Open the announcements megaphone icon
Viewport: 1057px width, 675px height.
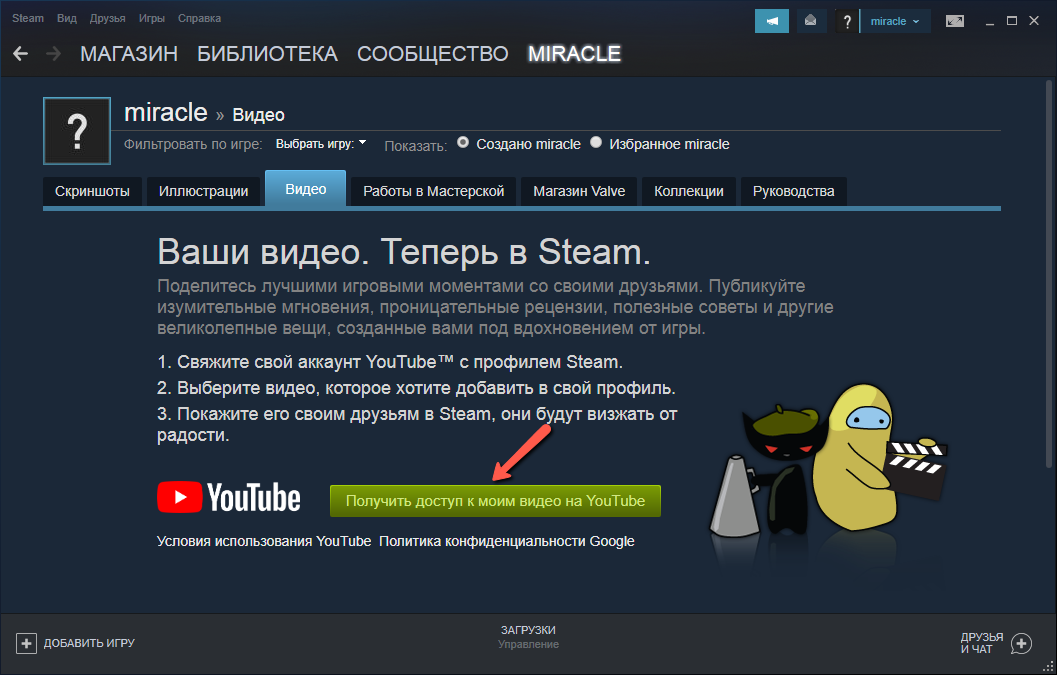point(771,21)
